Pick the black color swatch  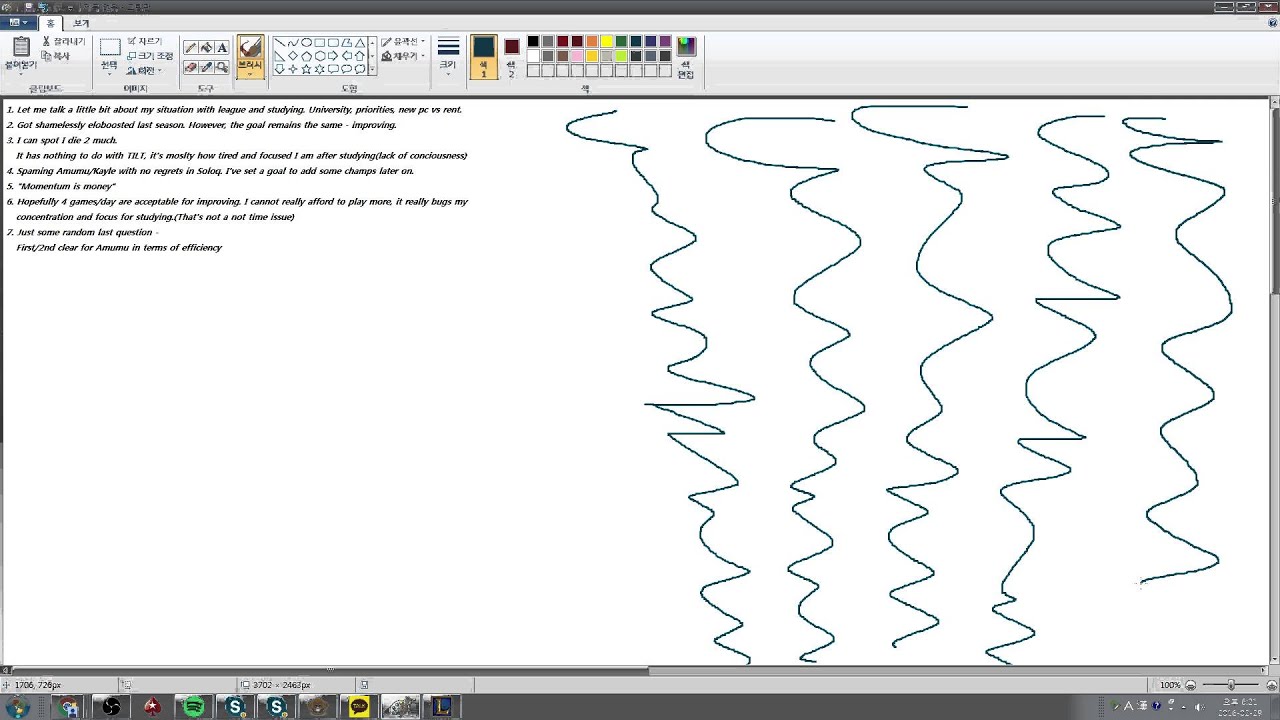(533, 42)
